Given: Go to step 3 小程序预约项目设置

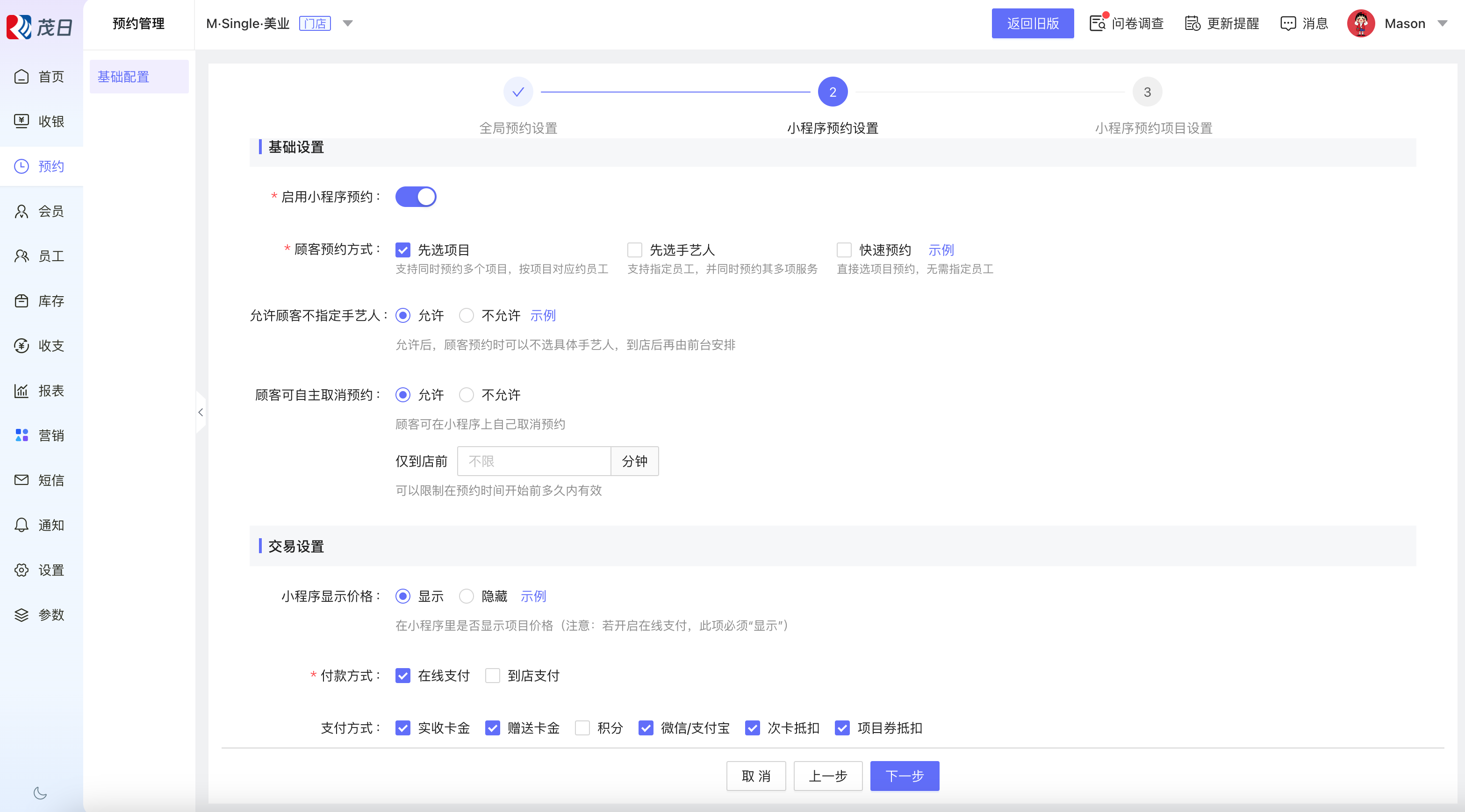Looking at the screenshot, I should 1147,92.
